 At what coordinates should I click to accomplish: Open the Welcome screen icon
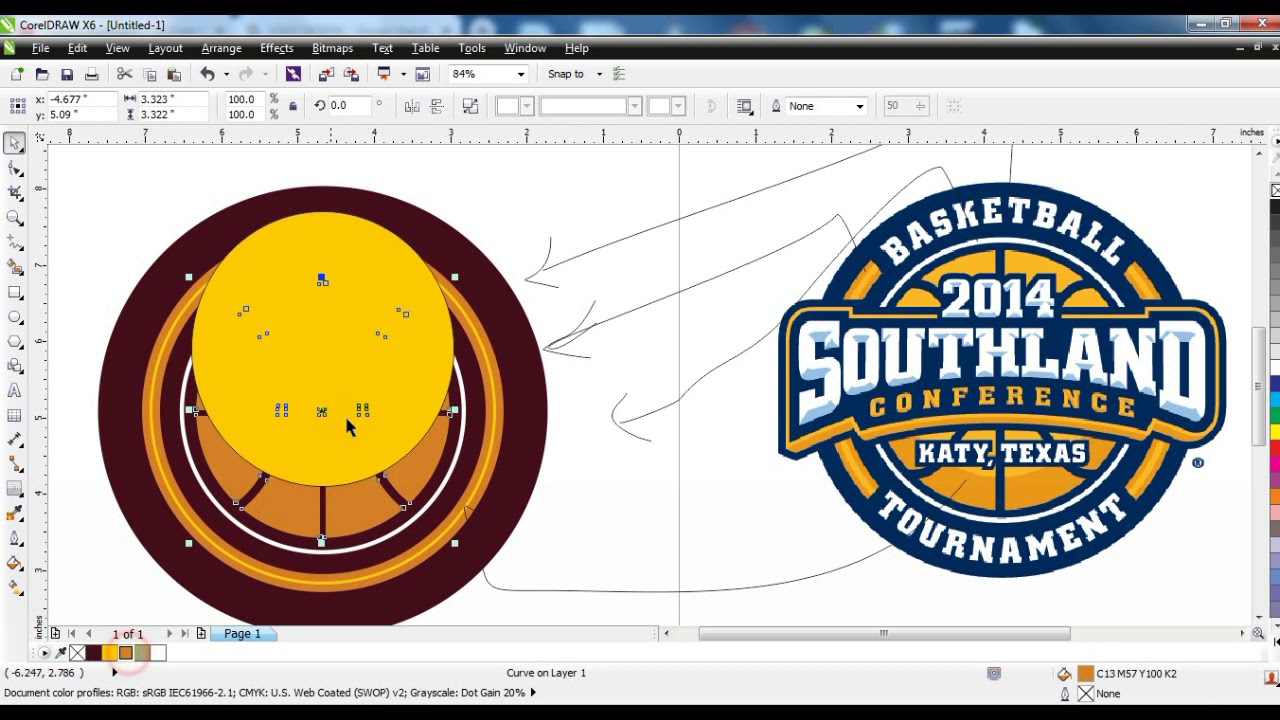423,74
